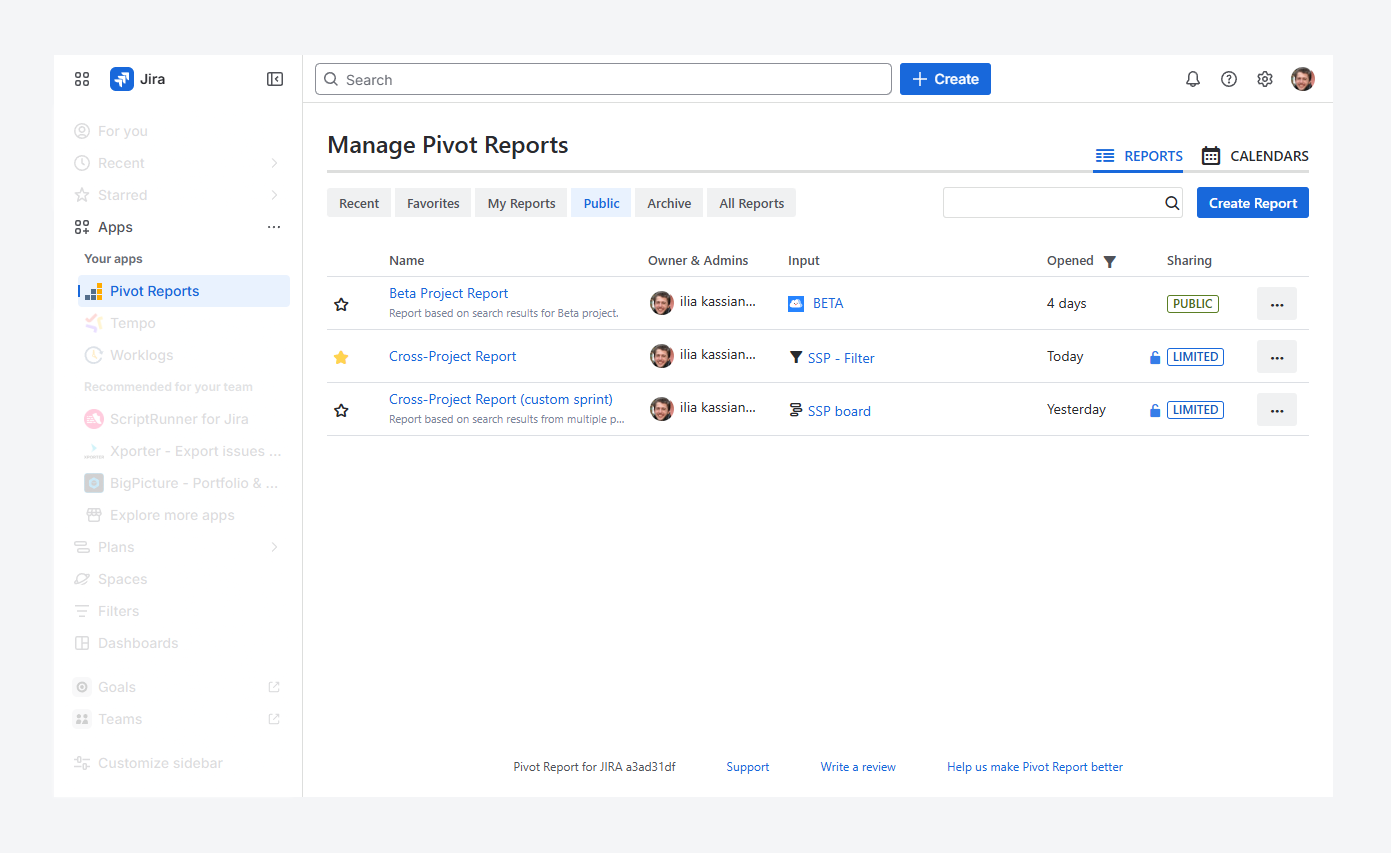Click the Write a review link

(x=858, y=767)
